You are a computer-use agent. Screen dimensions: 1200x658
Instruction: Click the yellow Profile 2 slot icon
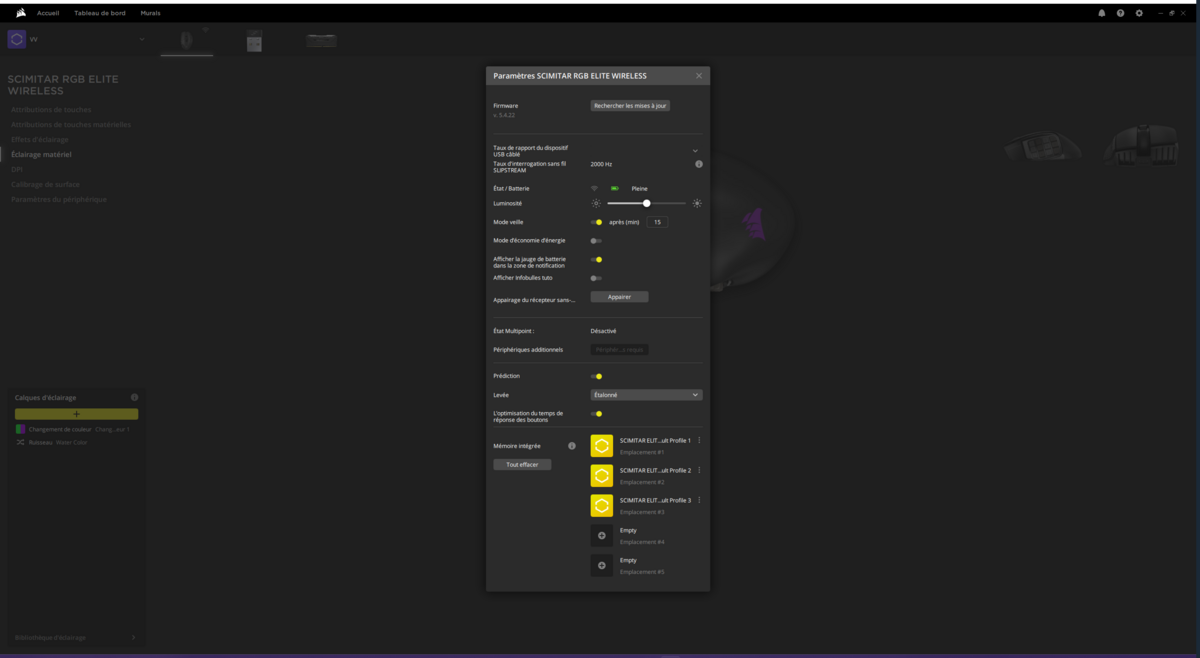602,475
